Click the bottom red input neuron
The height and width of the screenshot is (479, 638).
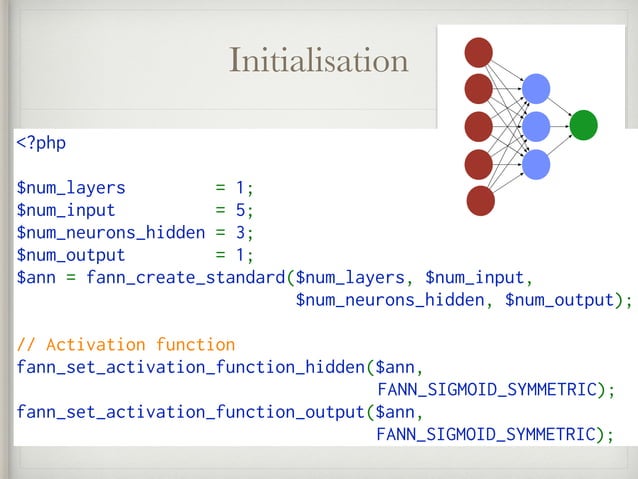click(481, 201)
